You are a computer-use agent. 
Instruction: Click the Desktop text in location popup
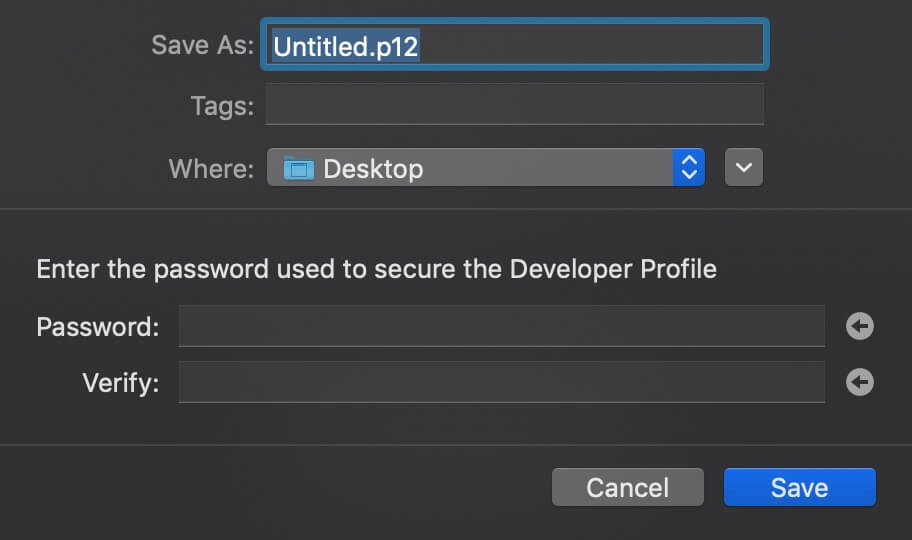pyautogui.click(x=373, y=169)
